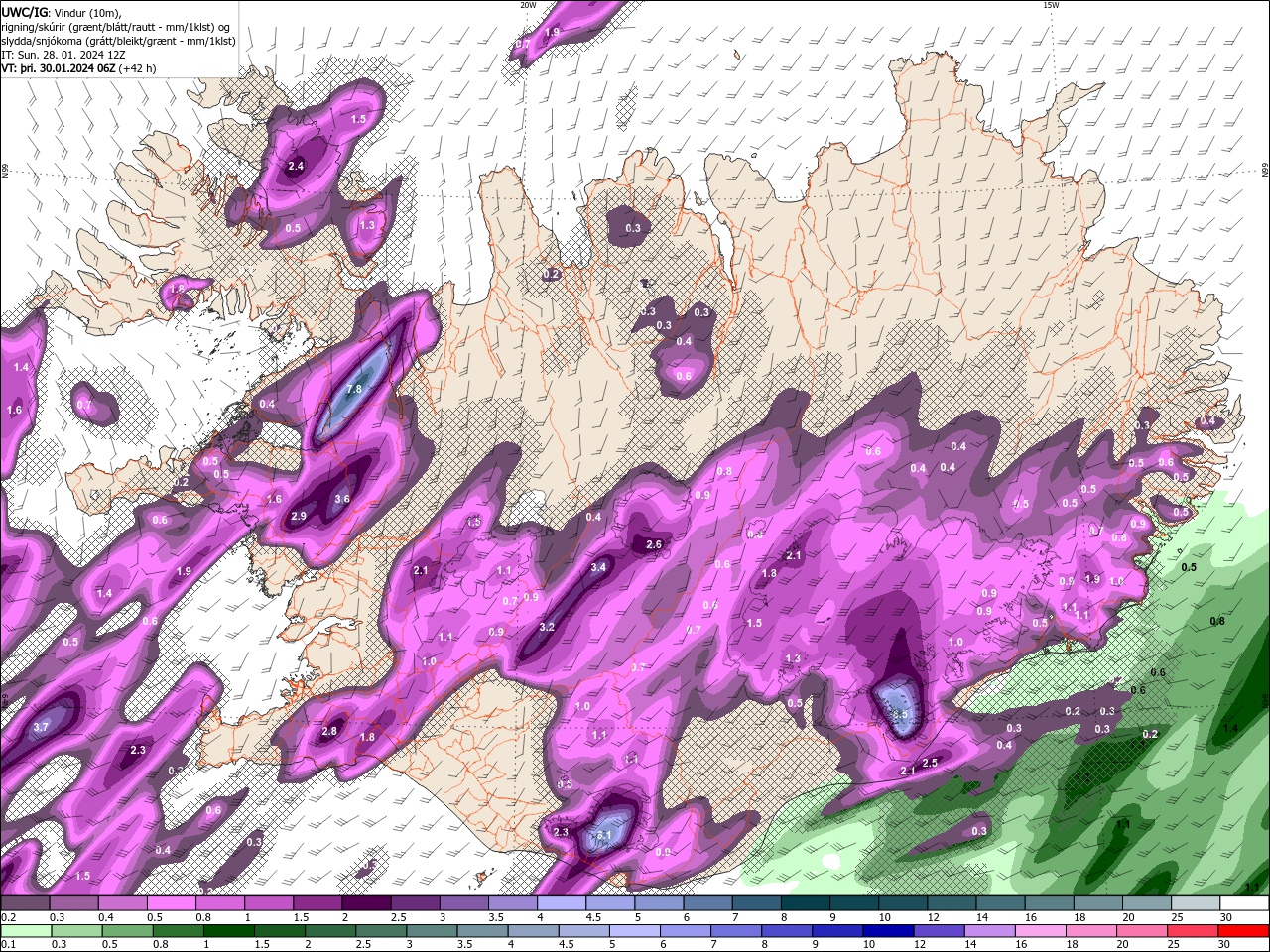
Task: Click the 2.6 precipitation value on the map
Action: point(654,544)
